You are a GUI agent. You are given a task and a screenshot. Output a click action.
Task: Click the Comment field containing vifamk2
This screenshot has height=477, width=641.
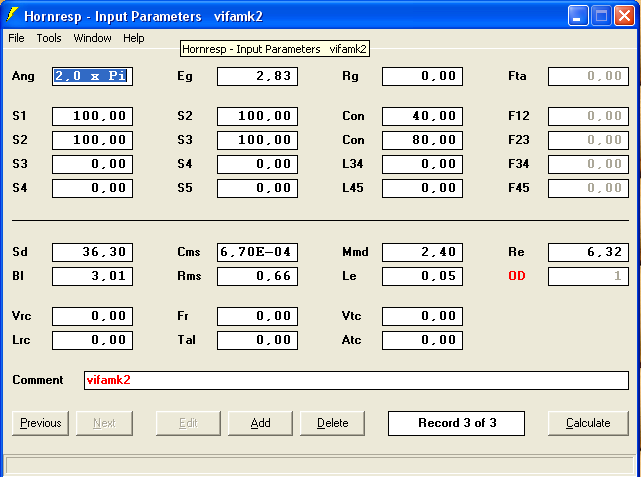point(355,380)
